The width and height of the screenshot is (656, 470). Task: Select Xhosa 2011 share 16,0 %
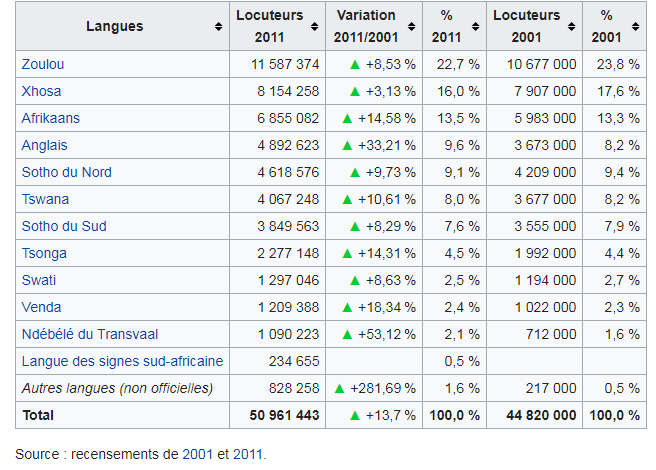[458, 91]
